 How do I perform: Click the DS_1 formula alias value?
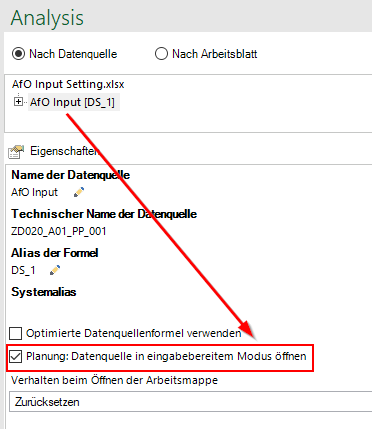click(23, 270)
